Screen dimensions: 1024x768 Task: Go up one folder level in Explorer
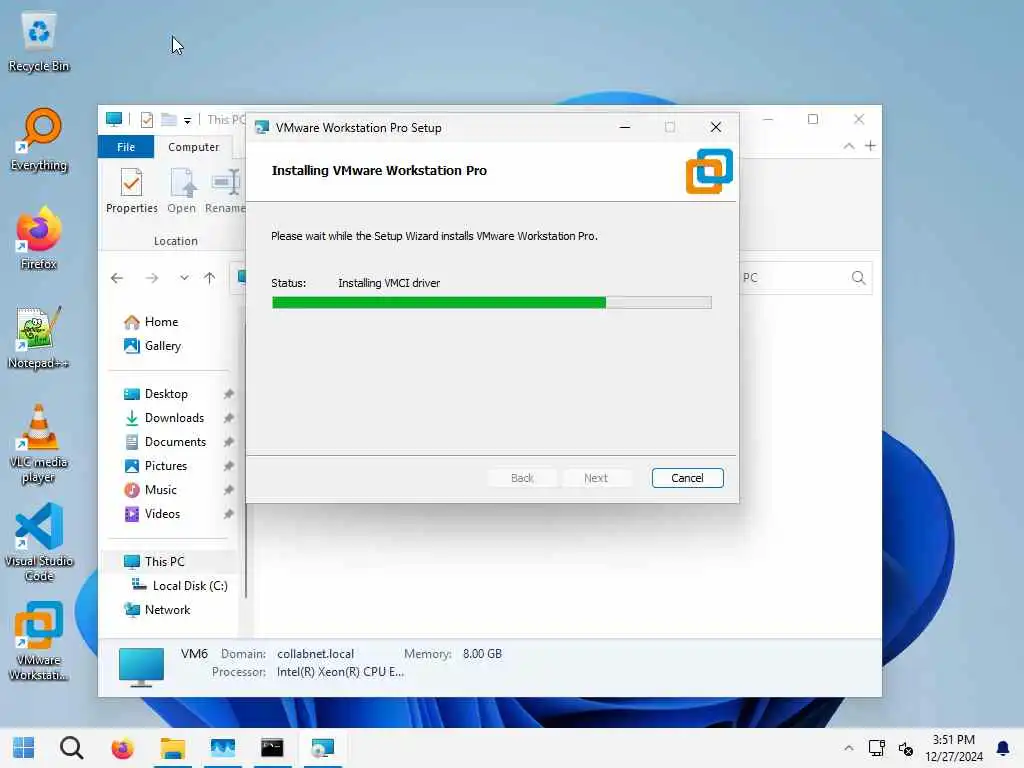[x=210, y=278]
